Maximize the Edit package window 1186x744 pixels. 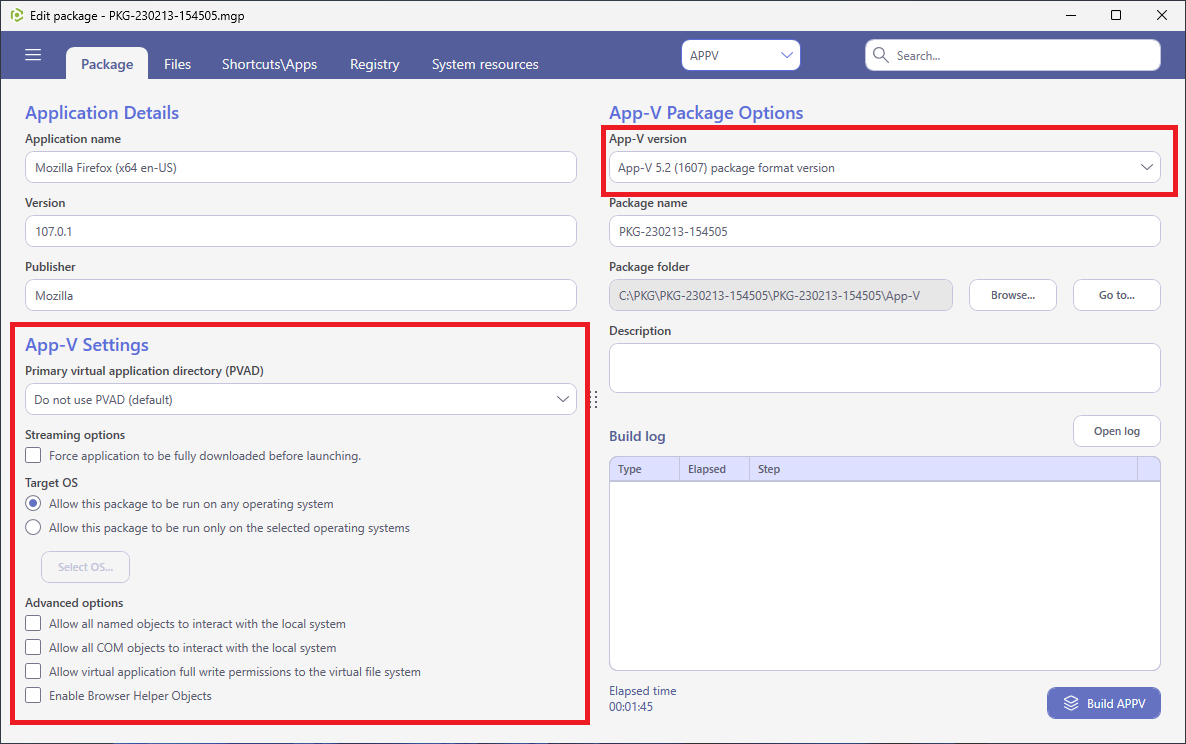pos(1116,15)
